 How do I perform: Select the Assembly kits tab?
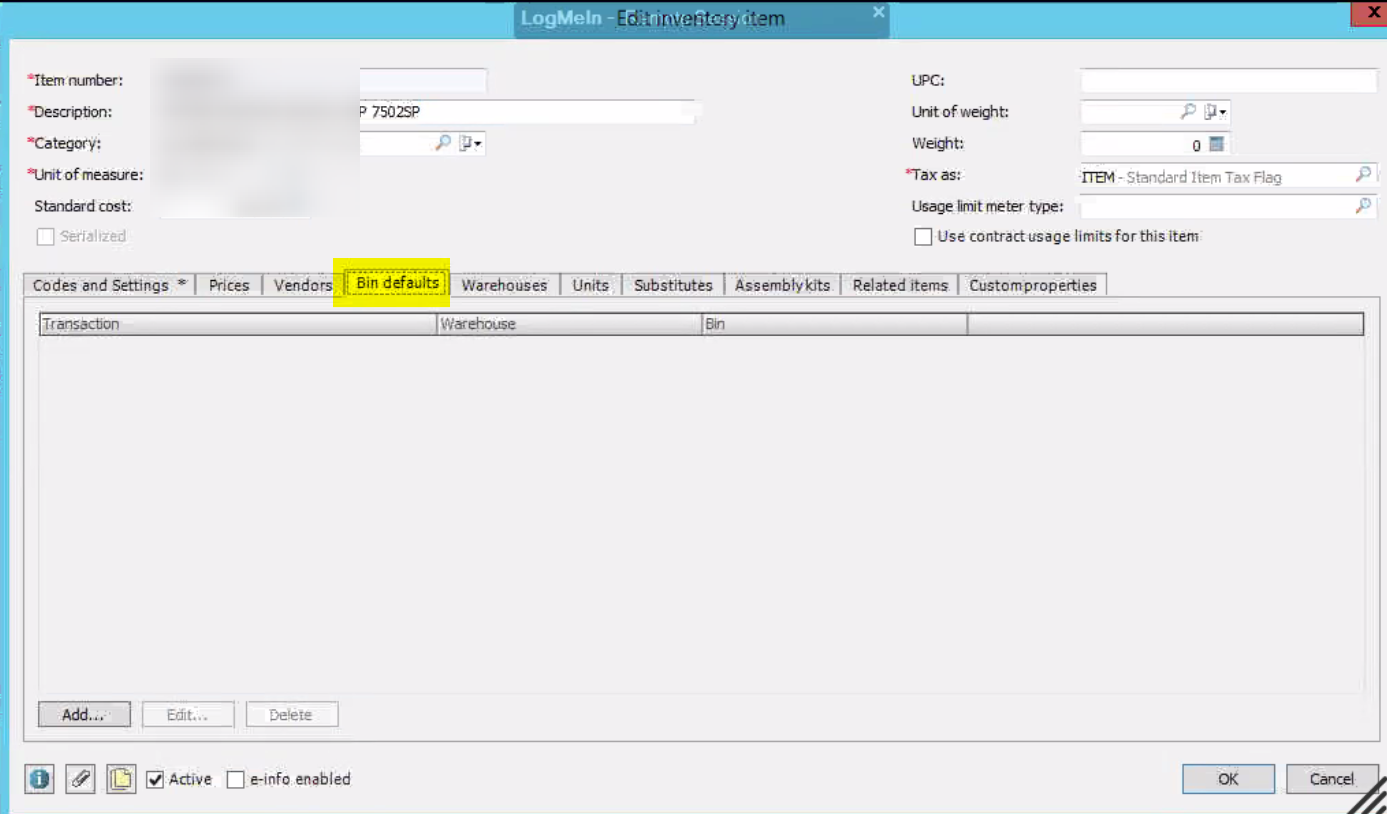click(x=783, y=285)
